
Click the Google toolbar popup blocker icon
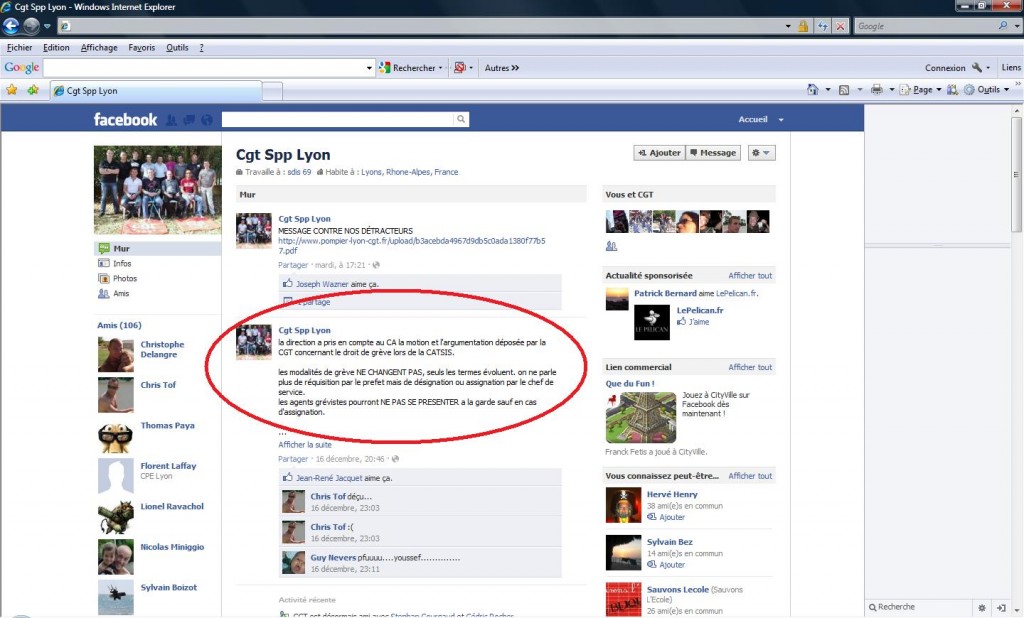click(460, 67)
